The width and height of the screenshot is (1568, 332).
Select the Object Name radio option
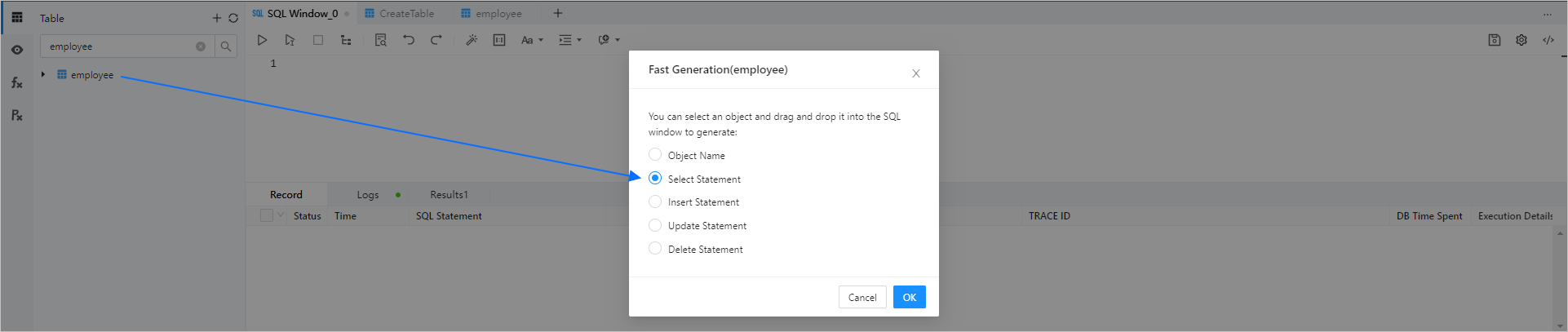pyautogui.click(x=655, y=155)
